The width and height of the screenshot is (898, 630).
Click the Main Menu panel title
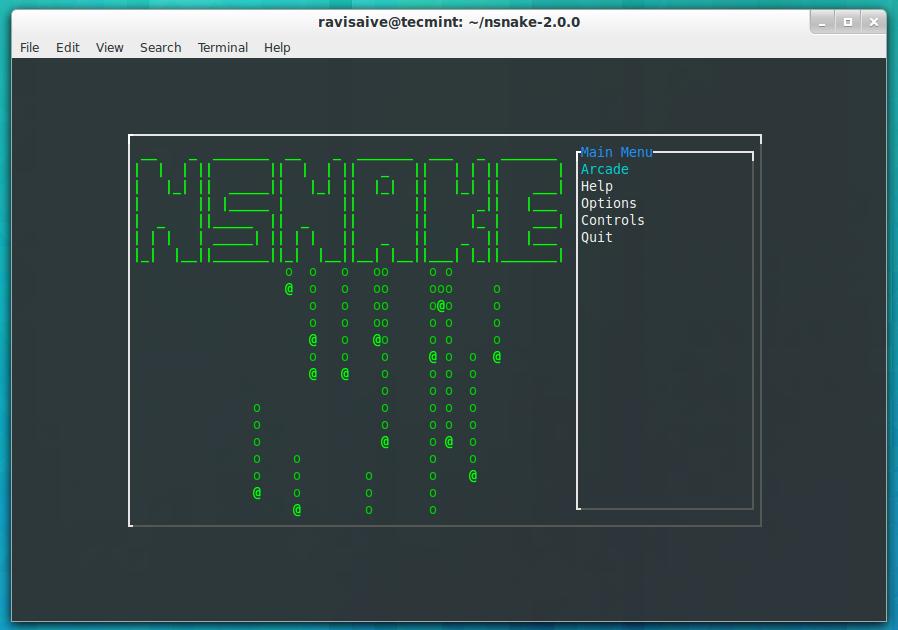pyautogui.click(x=616, y=153)
